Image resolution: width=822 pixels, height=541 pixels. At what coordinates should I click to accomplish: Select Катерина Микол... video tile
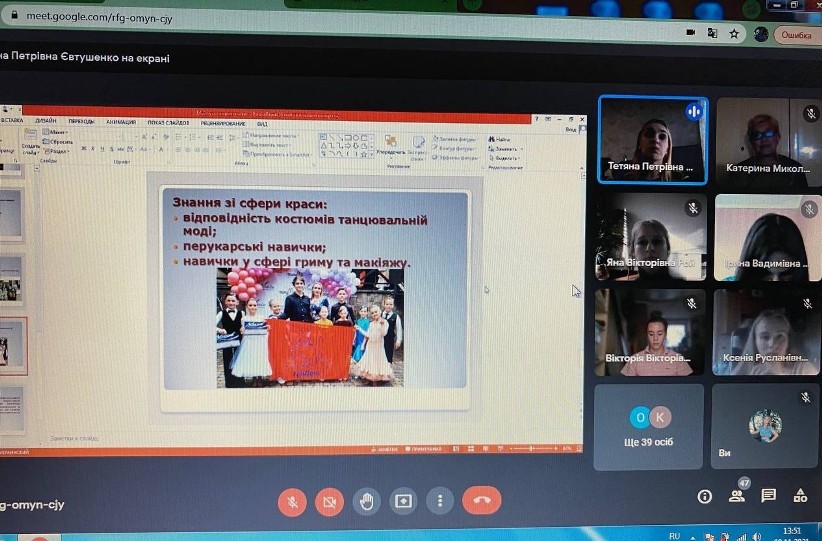click(x=769, y=142)
